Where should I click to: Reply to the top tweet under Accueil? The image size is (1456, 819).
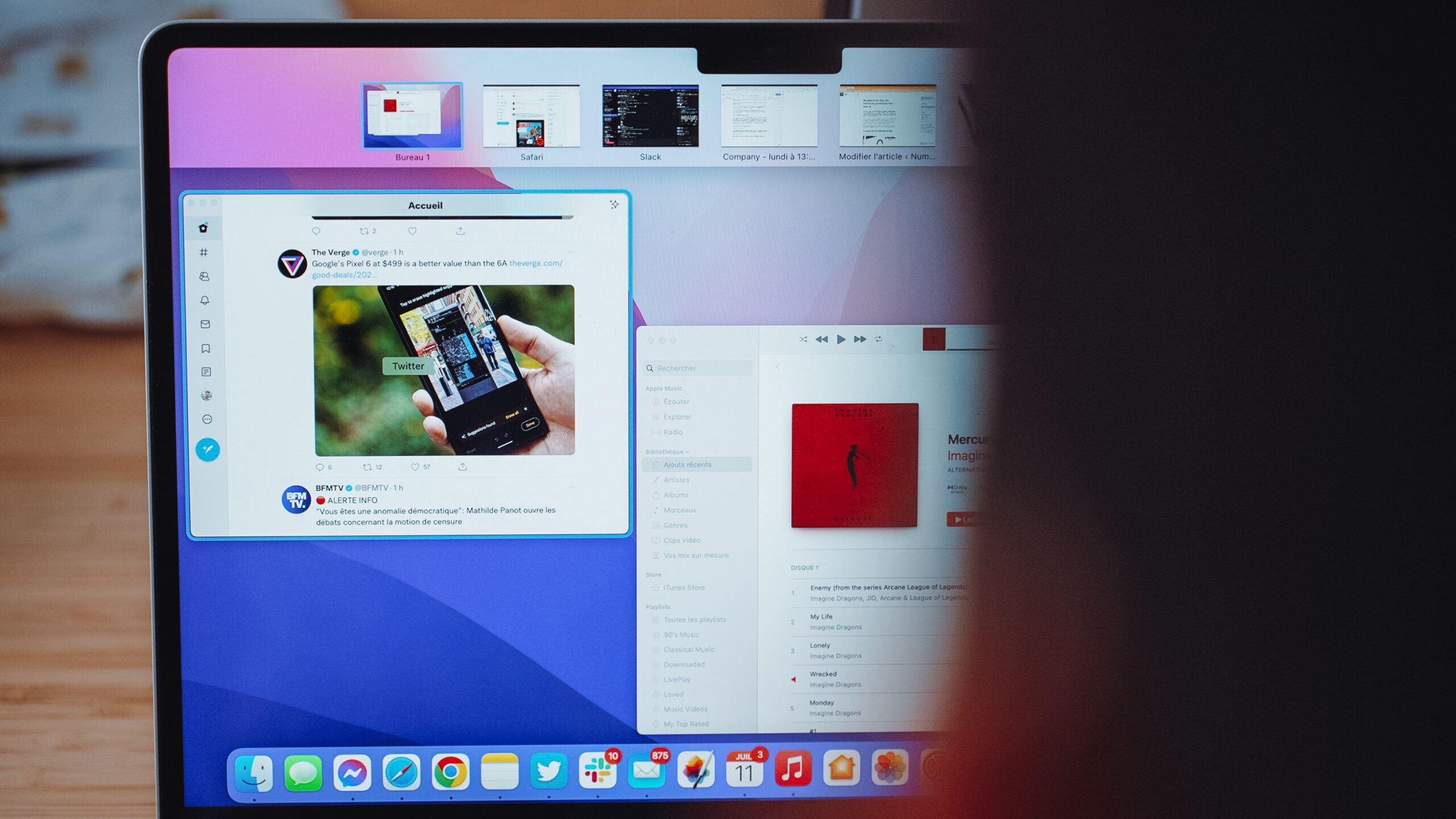click(x=316, y=231)
